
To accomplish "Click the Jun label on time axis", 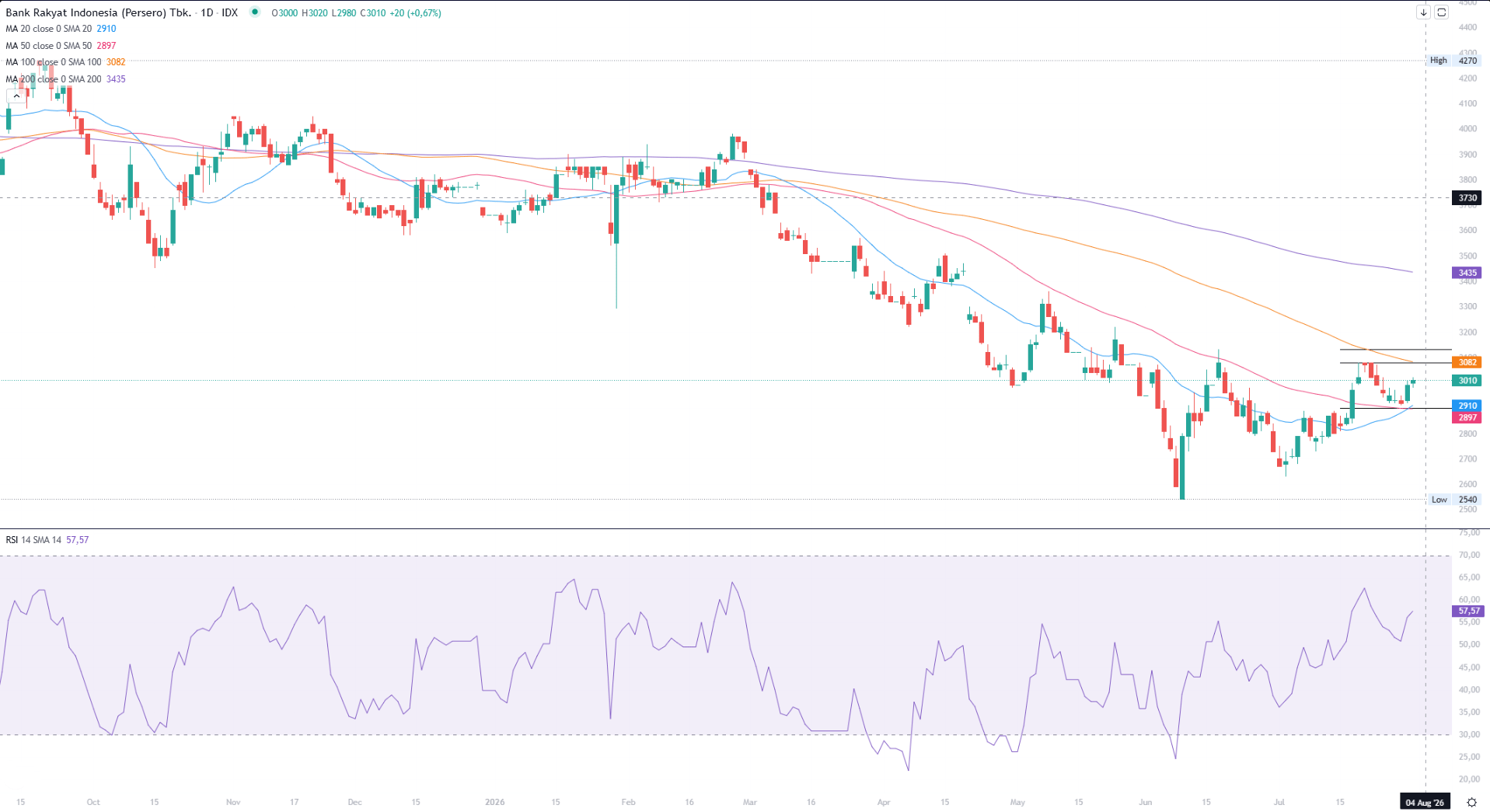I will (x=1145, y=802).
